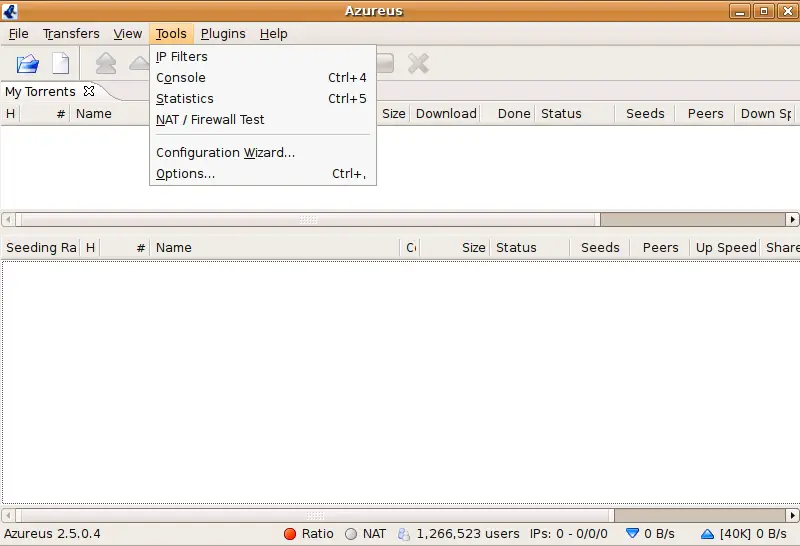Open the File menu
The image size is (800, 546).
[19, 34]
